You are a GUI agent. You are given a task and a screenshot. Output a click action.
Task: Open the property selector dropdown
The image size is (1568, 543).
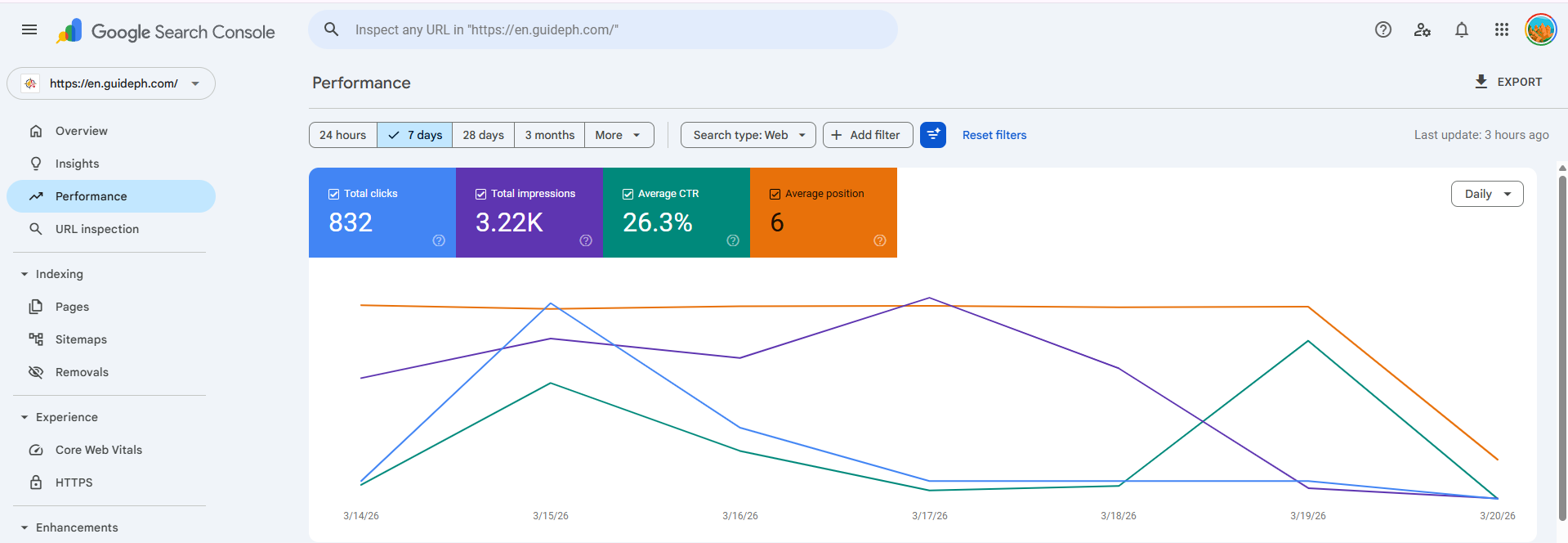click(111, 83)
